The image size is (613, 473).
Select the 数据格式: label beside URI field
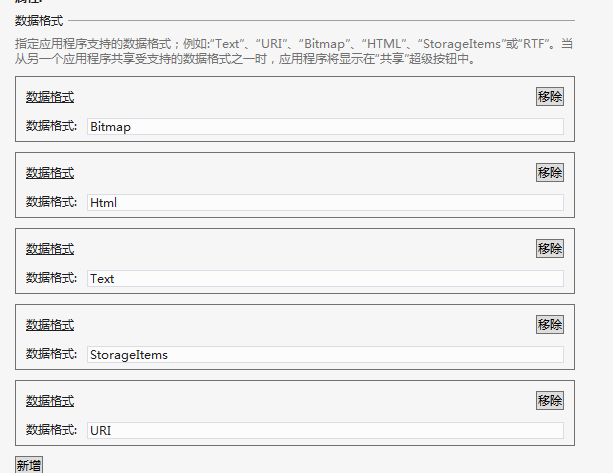pos(52,430)
